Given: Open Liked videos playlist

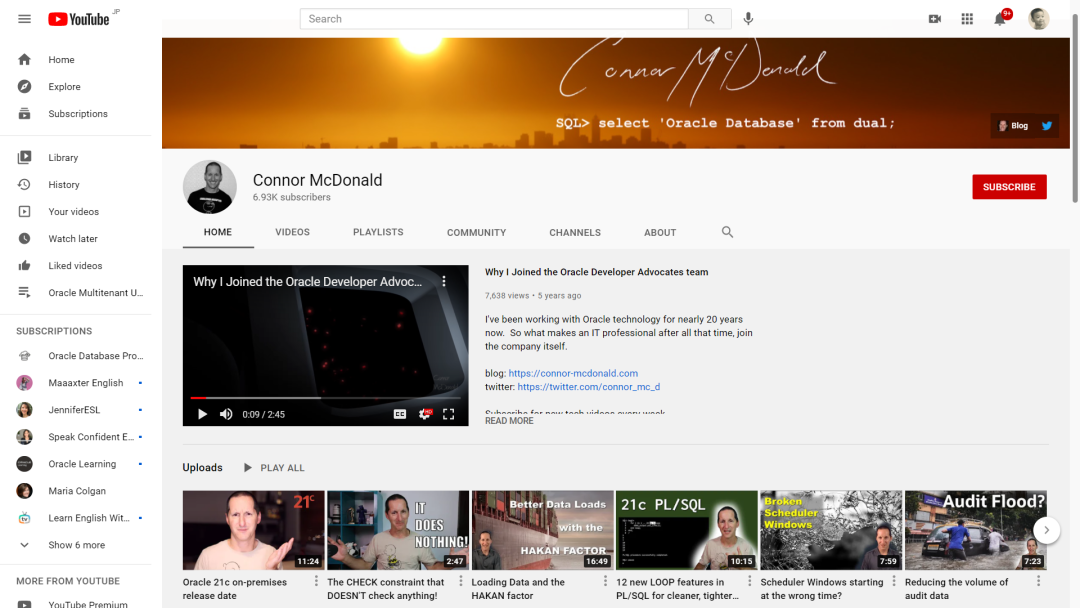Looking at the screenshot, I should (76, 266).
